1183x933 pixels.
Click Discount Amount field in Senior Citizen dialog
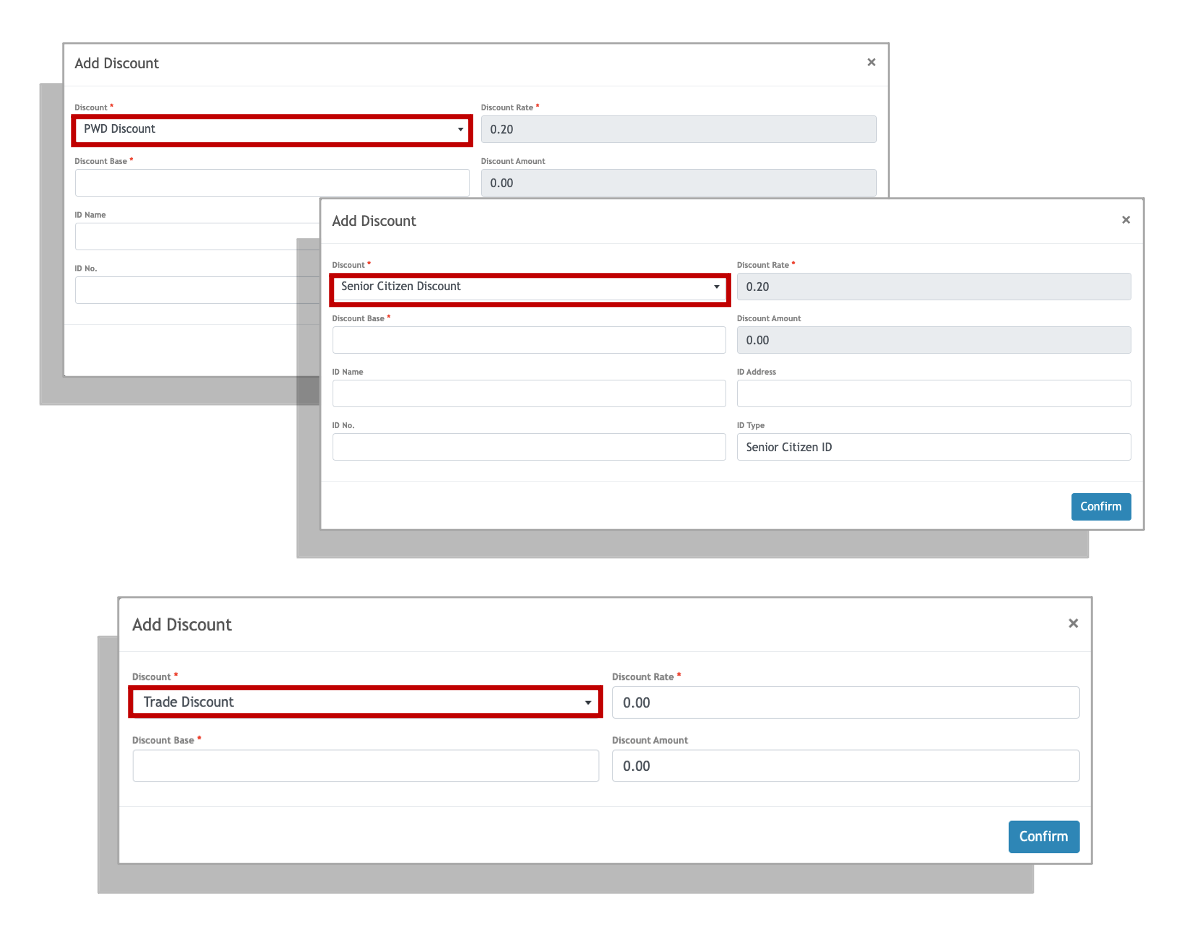tap(934, 340)
